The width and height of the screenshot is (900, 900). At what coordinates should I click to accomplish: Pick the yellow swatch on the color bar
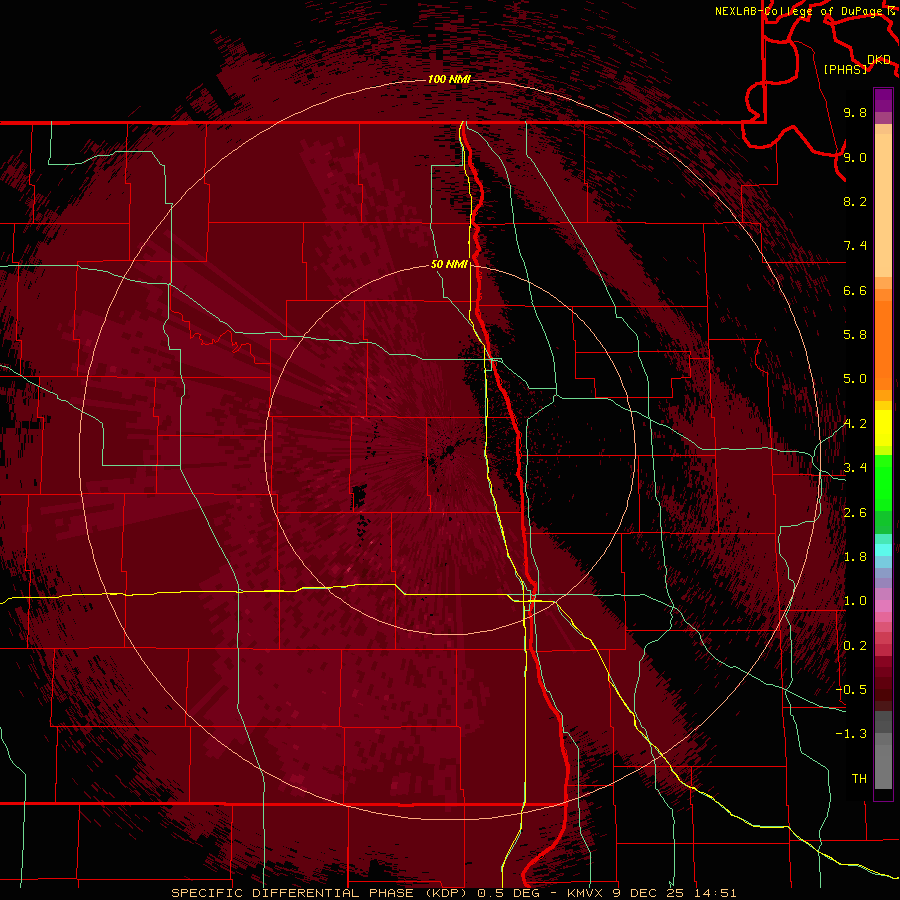click(883, 428)
